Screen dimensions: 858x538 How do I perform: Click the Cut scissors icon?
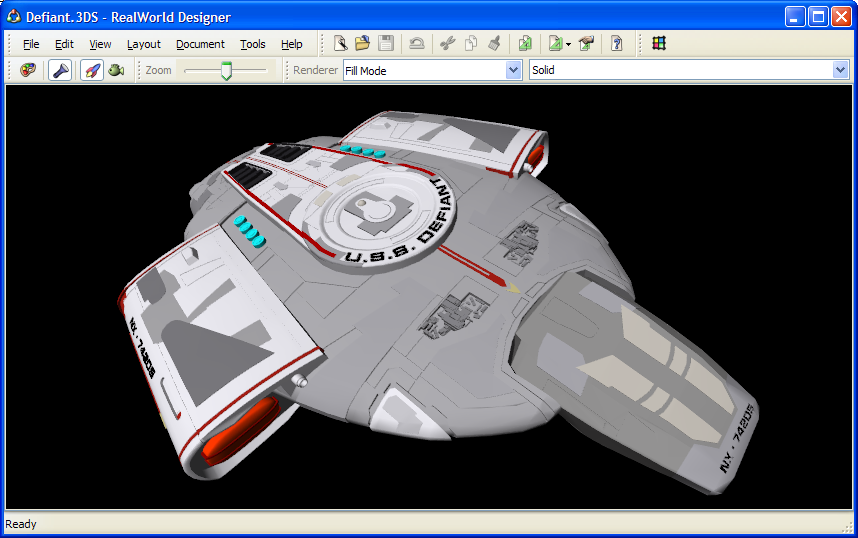(x=448, y=43)
